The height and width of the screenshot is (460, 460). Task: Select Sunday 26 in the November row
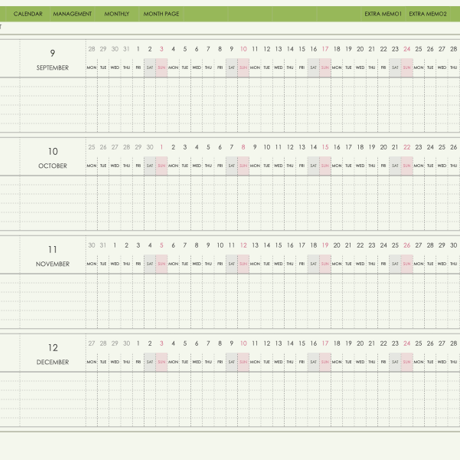[x=407, y=245]
